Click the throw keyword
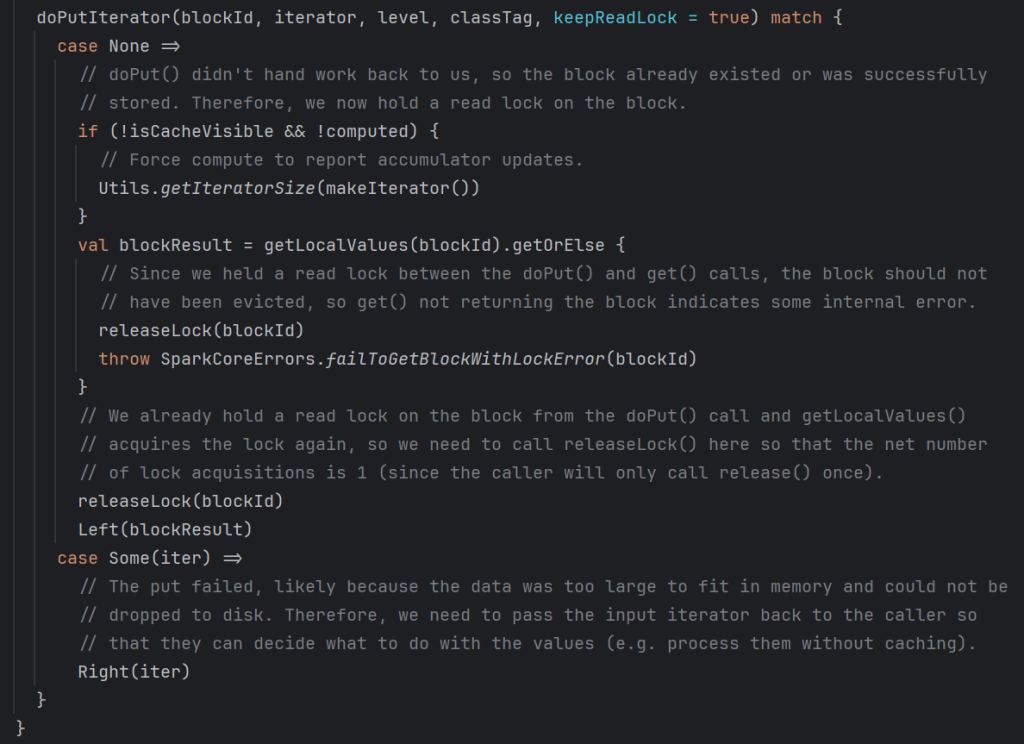 point(124,358)
